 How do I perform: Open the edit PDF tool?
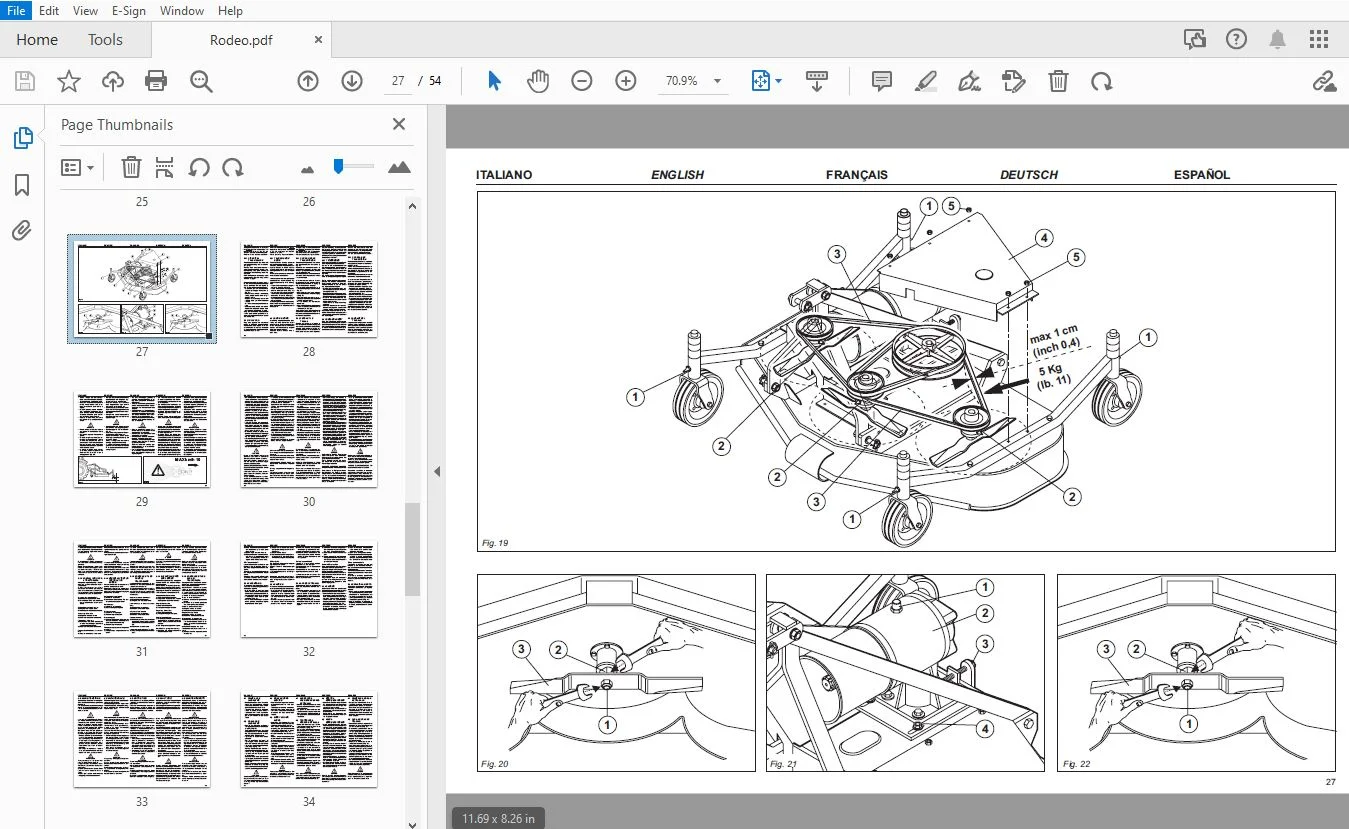pyautogui.click(x=1014, y=81)
